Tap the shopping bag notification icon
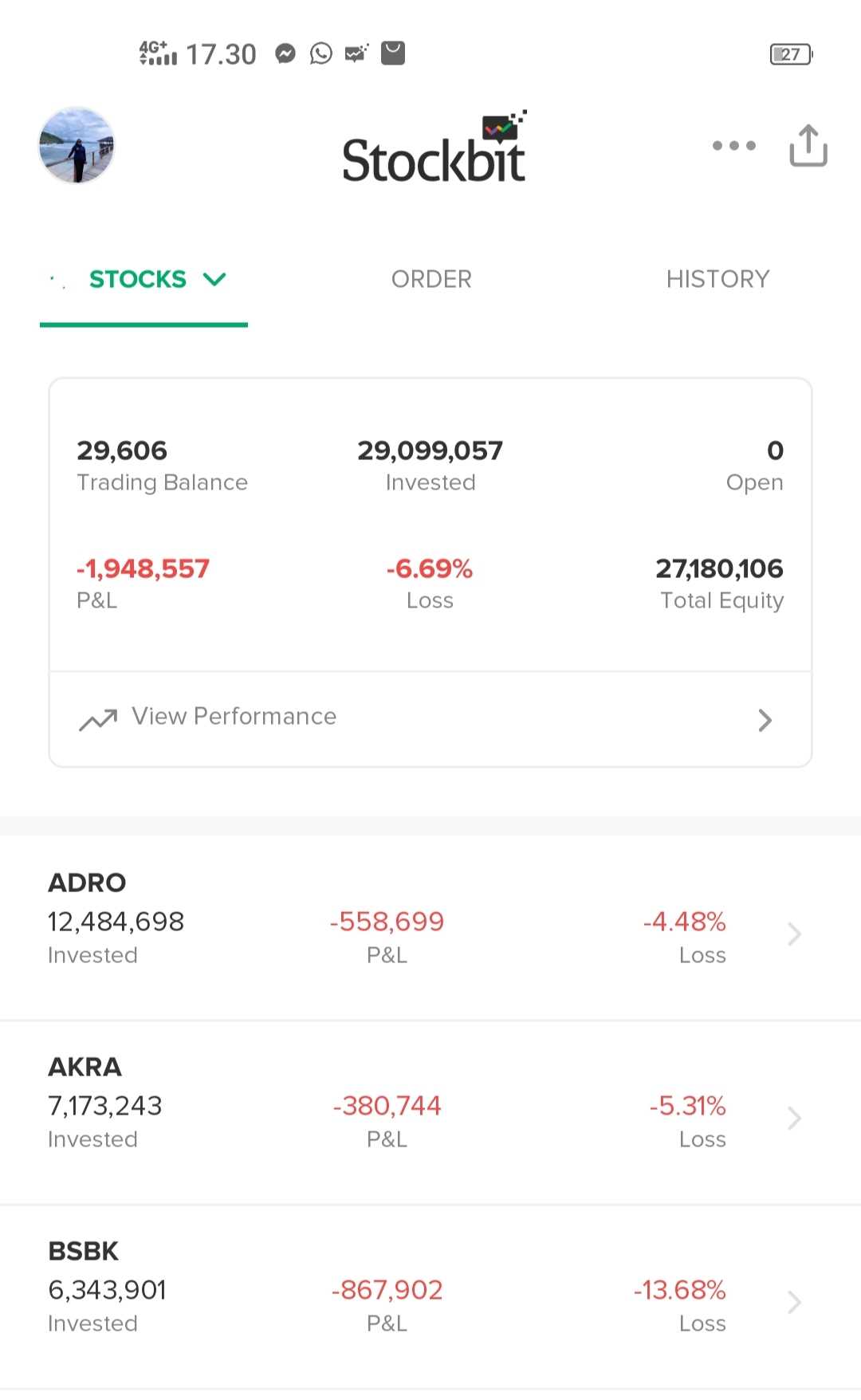Screen dimensions: 861x1400 [393, 53]
